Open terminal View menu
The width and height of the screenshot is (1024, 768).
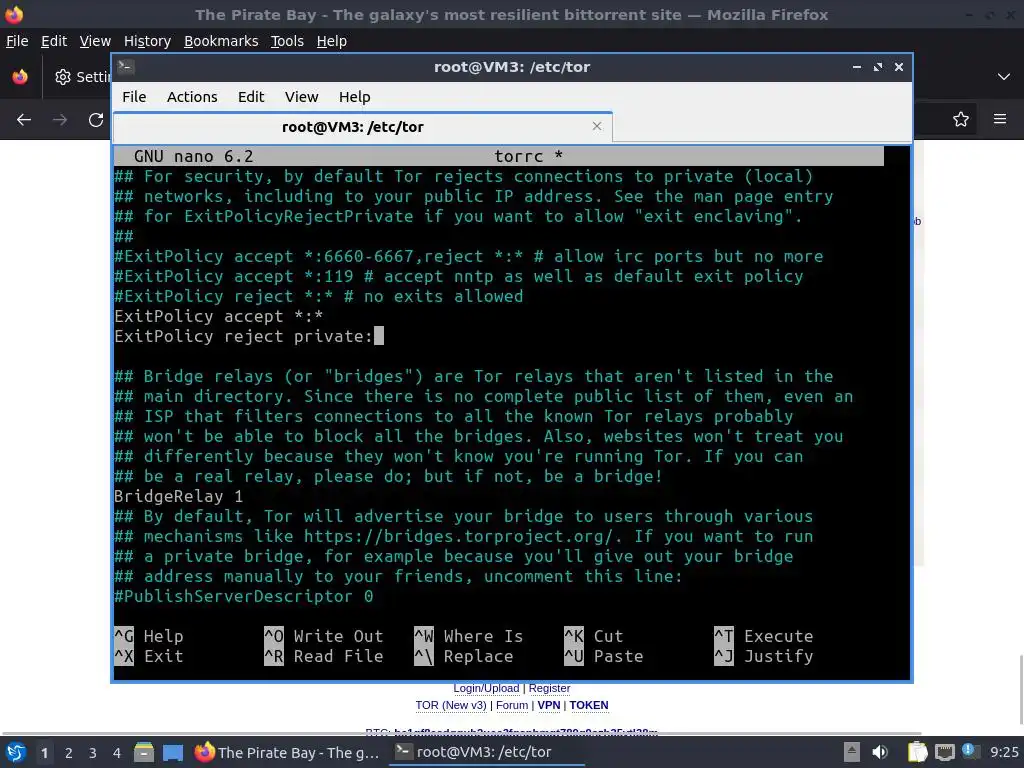[x=301, y=97]
